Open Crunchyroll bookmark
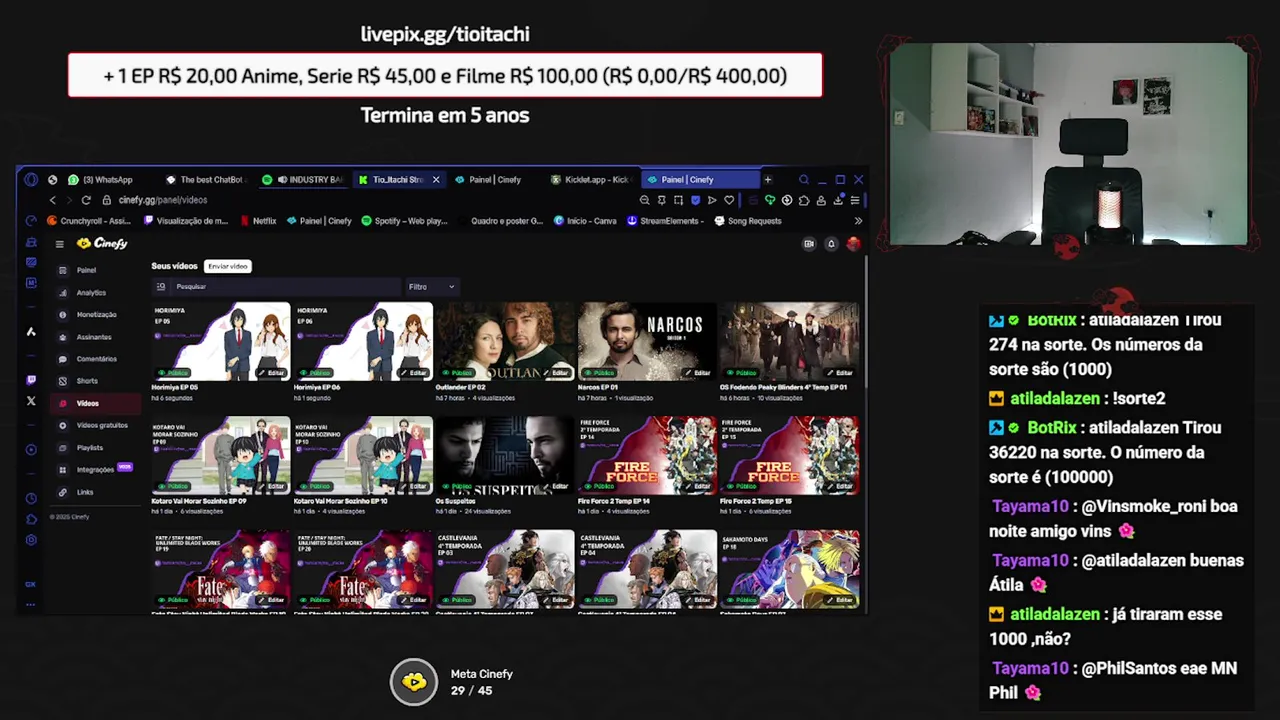1280x720 pixels. coord(88,221)
